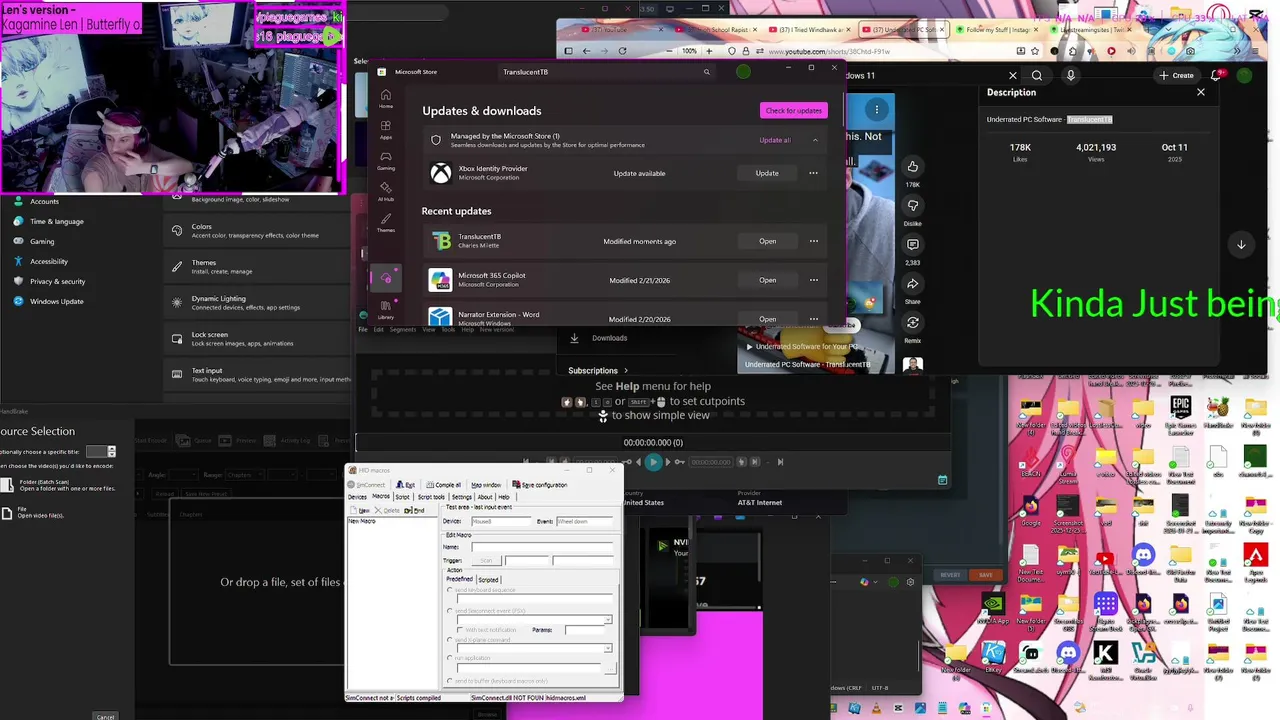The image size is (1280, 720).
Task: Open more options for Microsoft 365 Copilot
Action: (813, 280)
